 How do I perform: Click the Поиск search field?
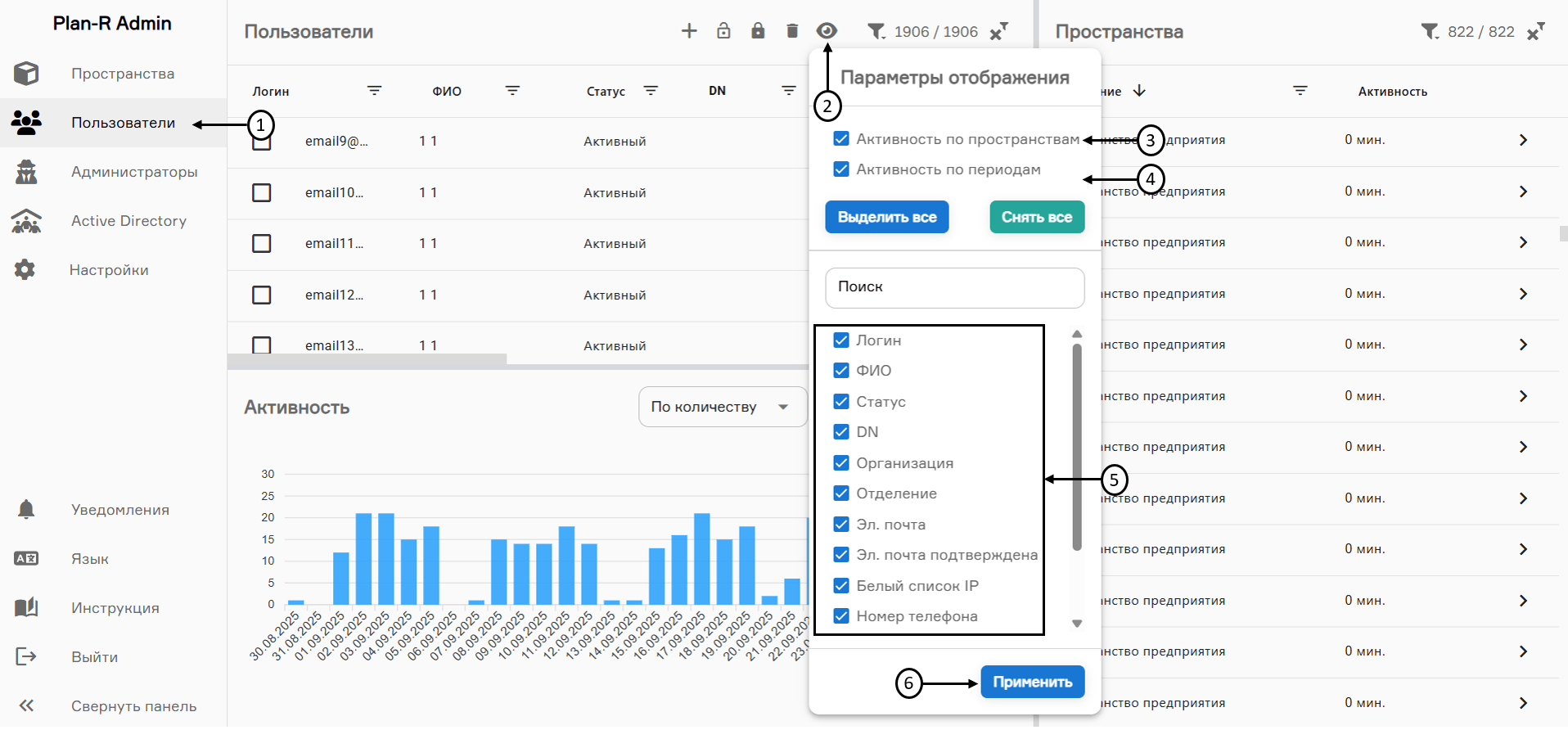(x=954, y=287)
